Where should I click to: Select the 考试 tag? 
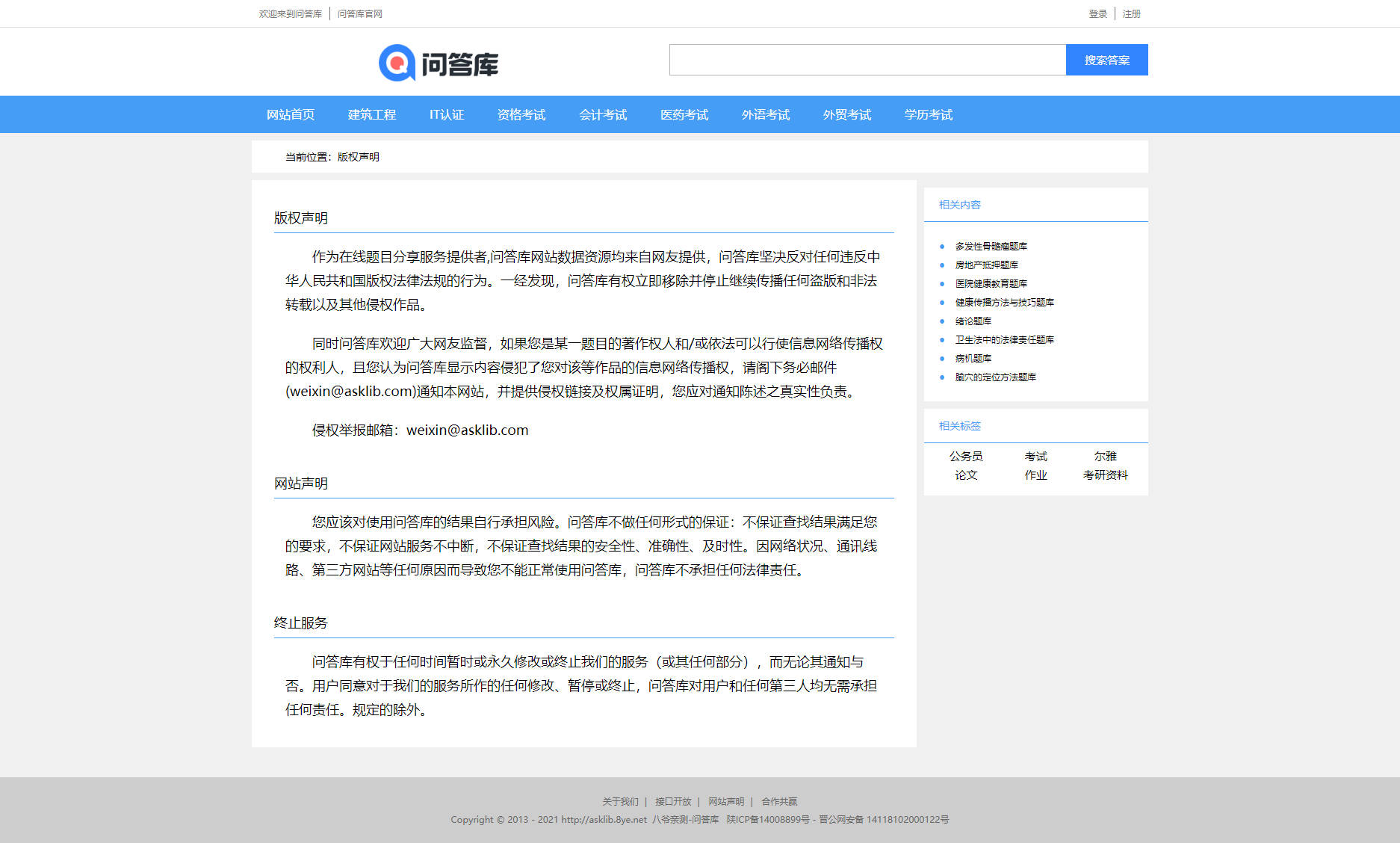1035,456
